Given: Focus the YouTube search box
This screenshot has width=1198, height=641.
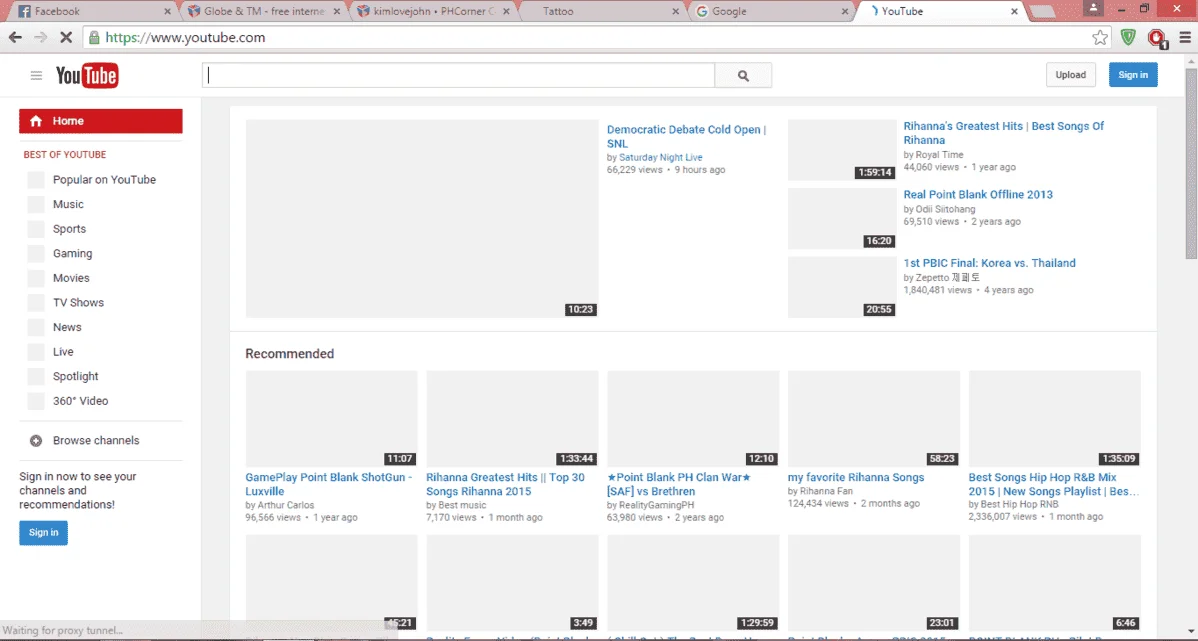Looking at the screenshot, I should pyautogui.click(x=458, y=76).
